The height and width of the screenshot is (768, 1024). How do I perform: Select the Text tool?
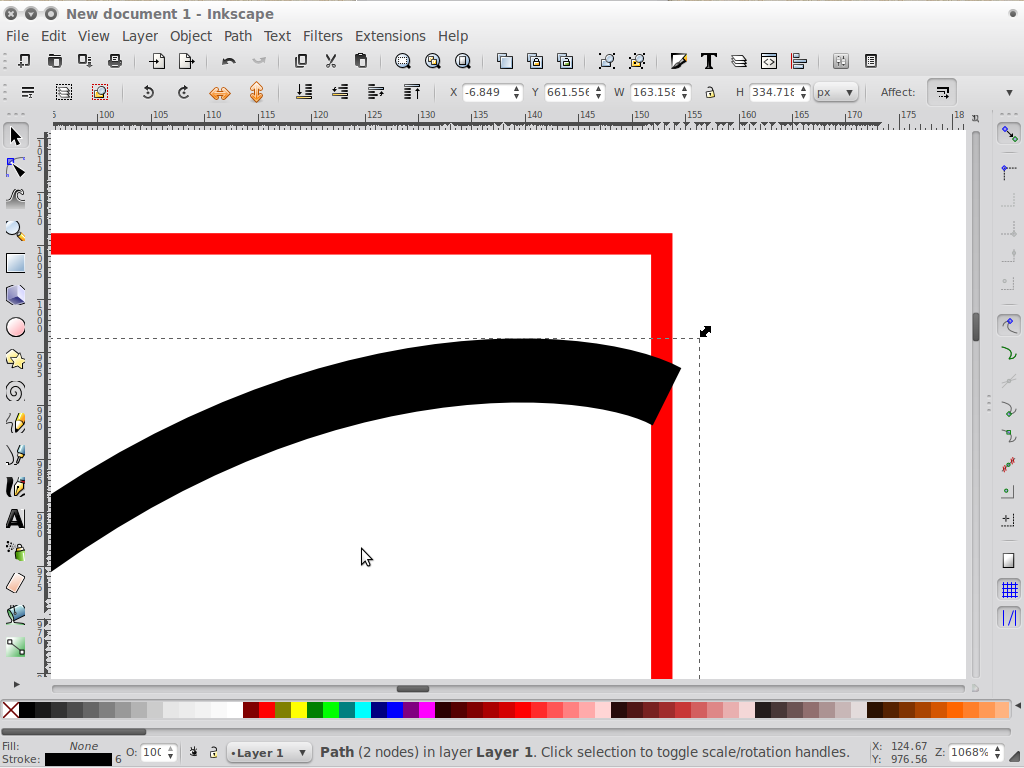tap(15, 519)
